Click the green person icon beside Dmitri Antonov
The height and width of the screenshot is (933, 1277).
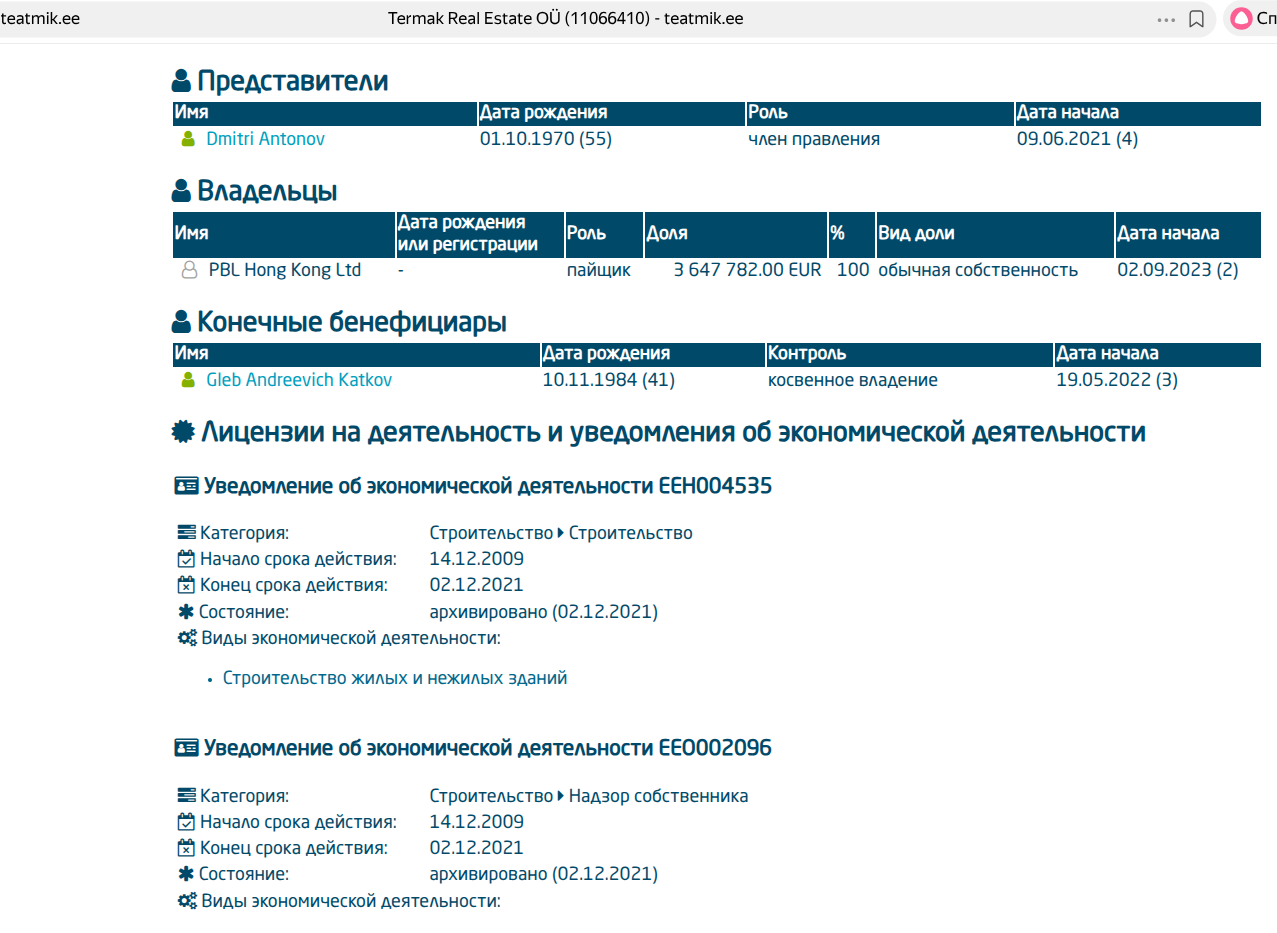tap(187, 140)
